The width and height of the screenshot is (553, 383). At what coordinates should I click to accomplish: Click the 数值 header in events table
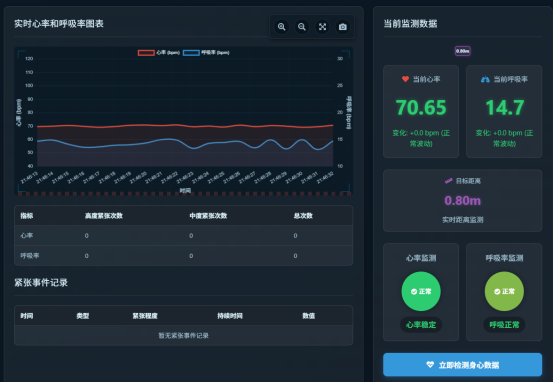pyautogui.click(x=309, y=316)
